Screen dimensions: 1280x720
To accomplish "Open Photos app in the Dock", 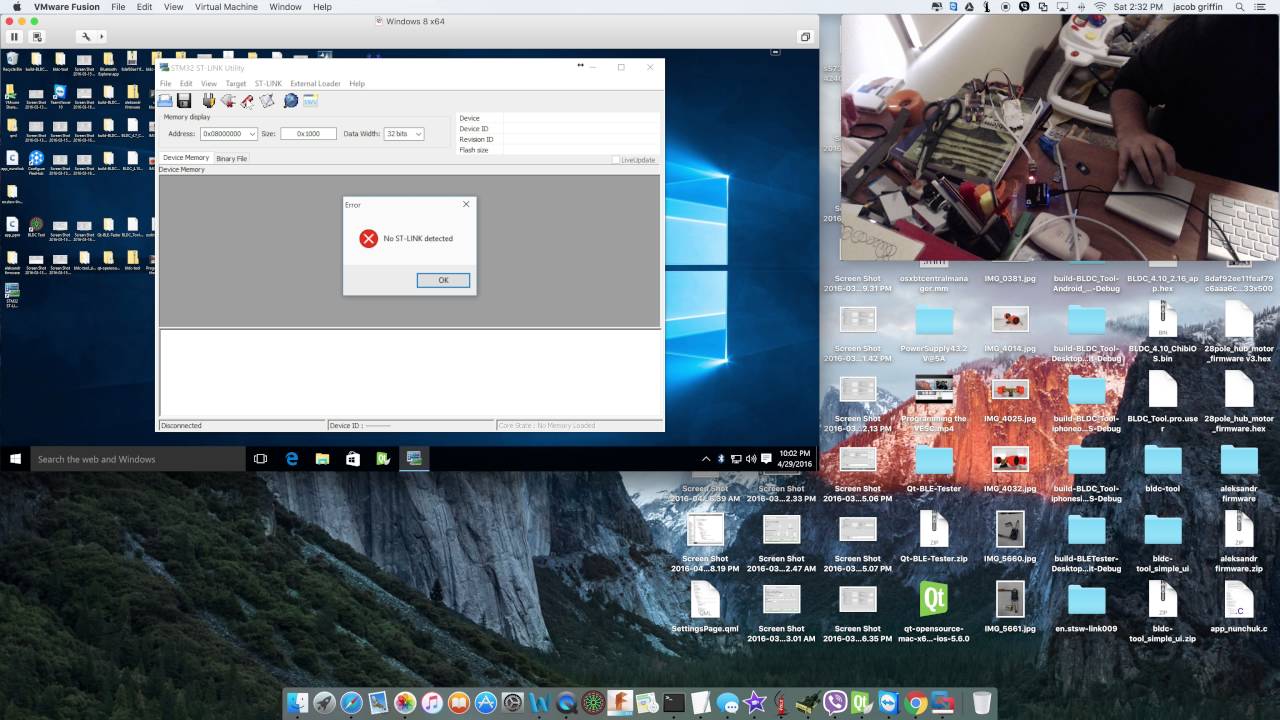I will [x=405, y=703].
